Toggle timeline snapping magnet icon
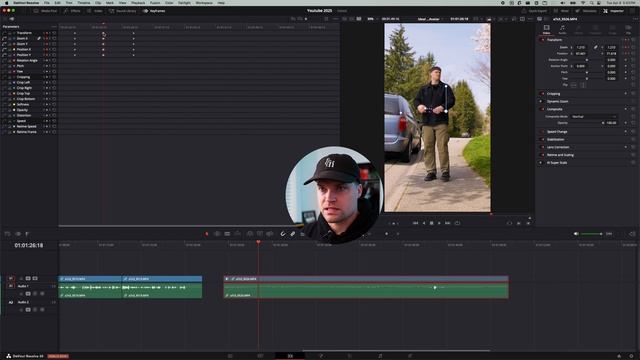The image size is (640, 360). (x=282, y=234)
